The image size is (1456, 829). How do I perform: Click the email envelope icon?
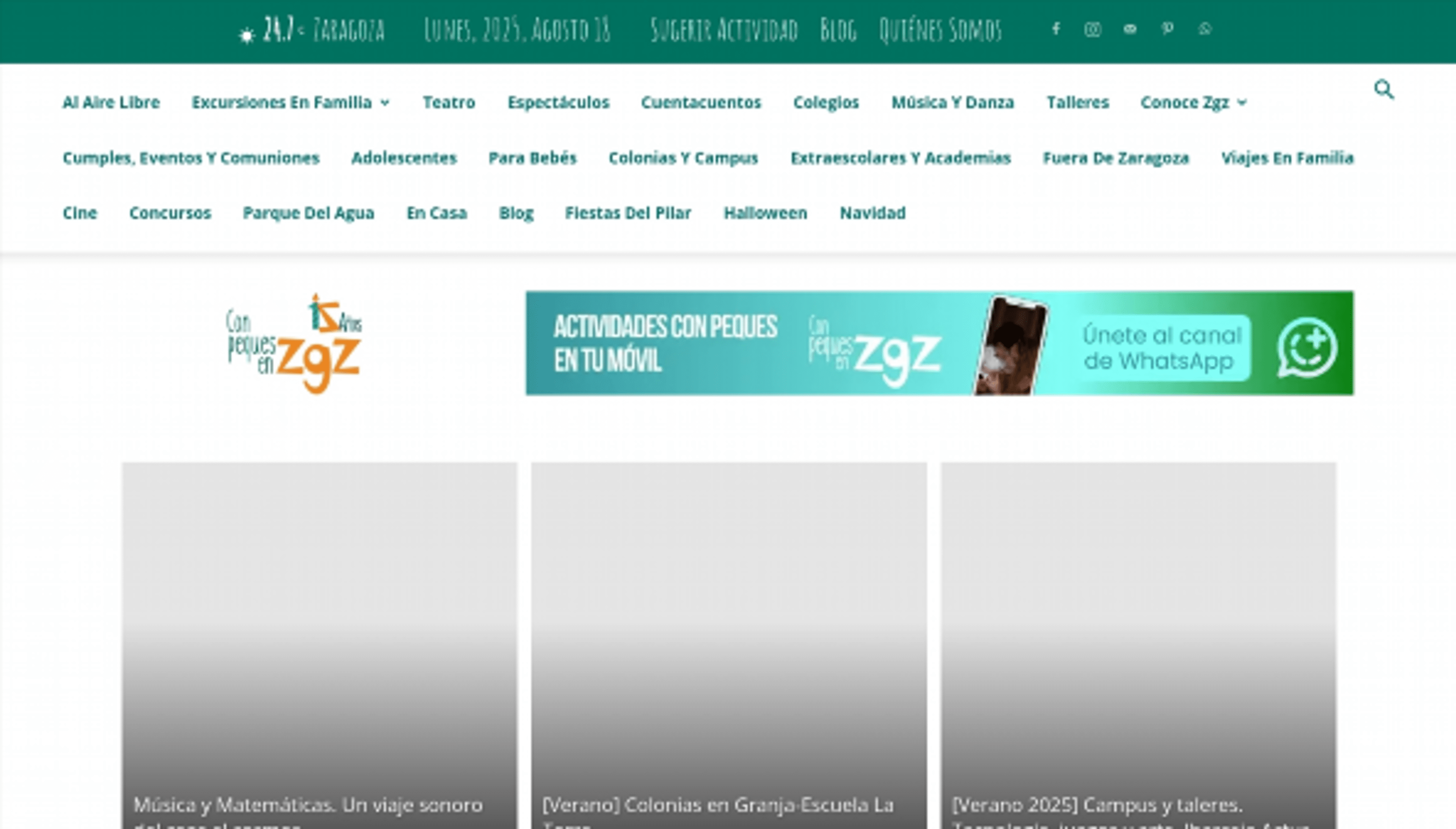point(1130,30)
